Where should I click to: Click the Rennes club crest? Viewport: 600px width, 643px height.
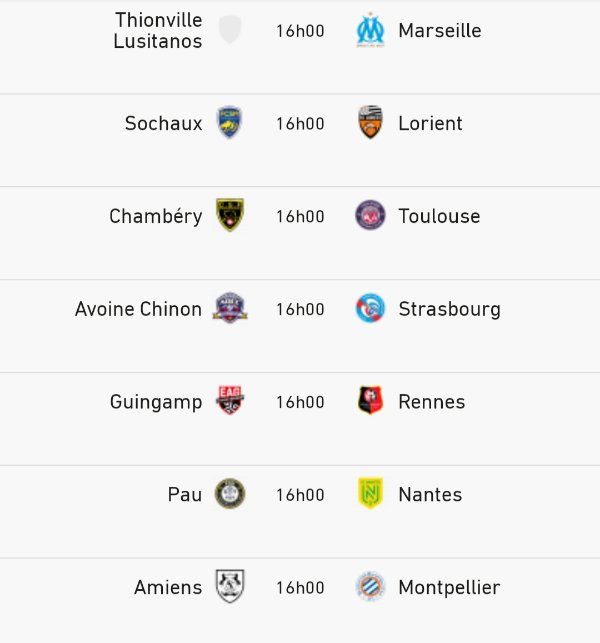point(370,400)
